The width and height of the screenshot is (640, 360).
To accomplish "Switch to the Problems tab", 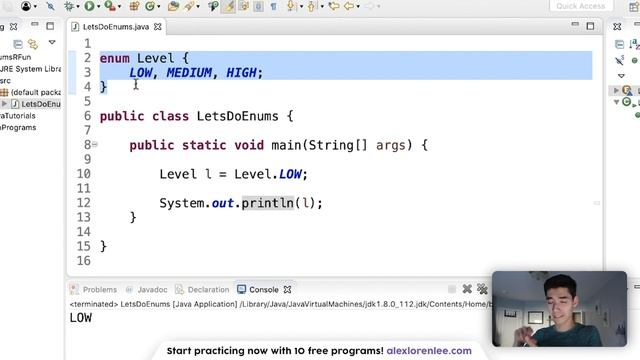I will click(94, 289).
